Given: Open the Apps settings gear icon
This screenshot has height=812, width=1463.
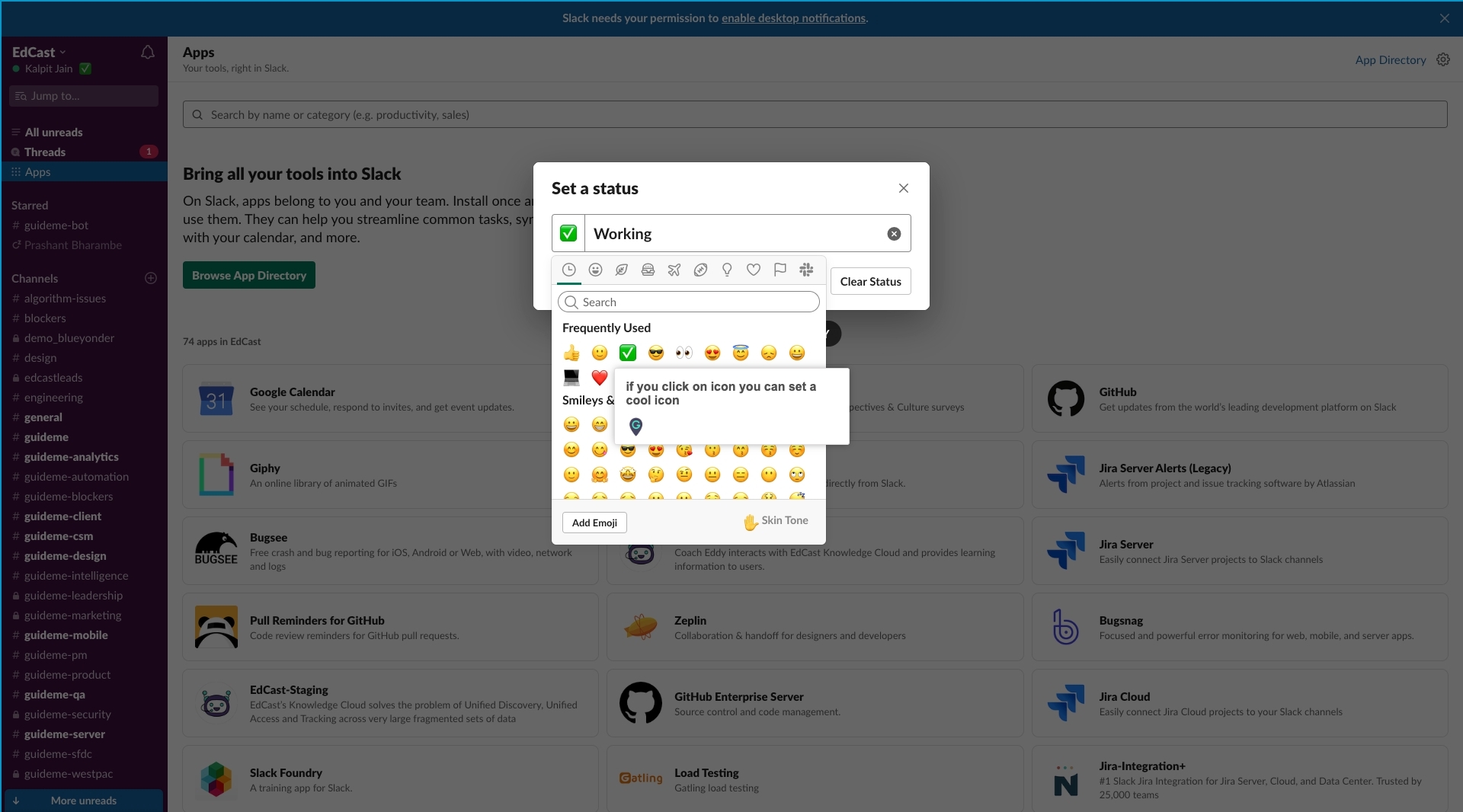Looking at the screenshot, I should coord(1443,59).
